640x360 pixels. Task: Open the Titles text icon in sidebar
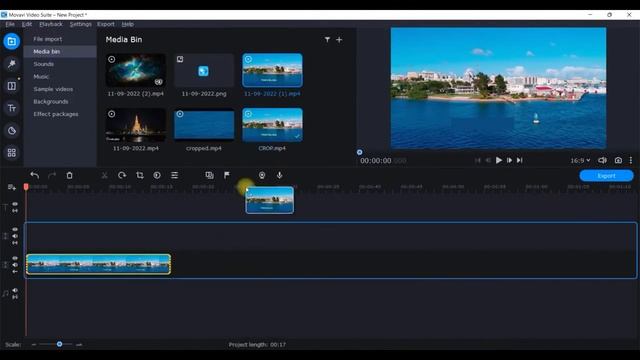(11, 108)
